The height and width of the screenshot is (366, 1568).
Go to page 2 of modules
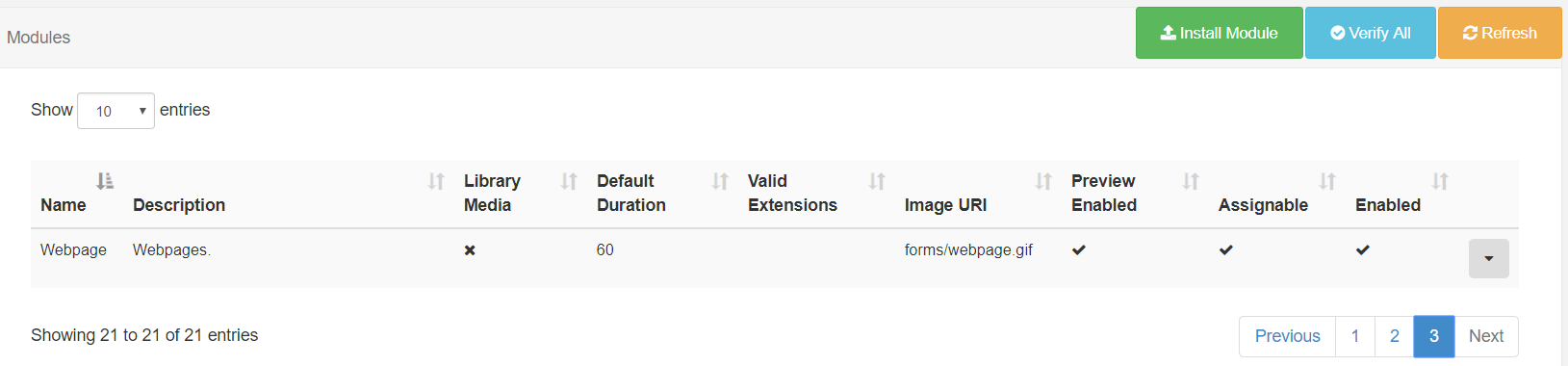[1395, 336]
